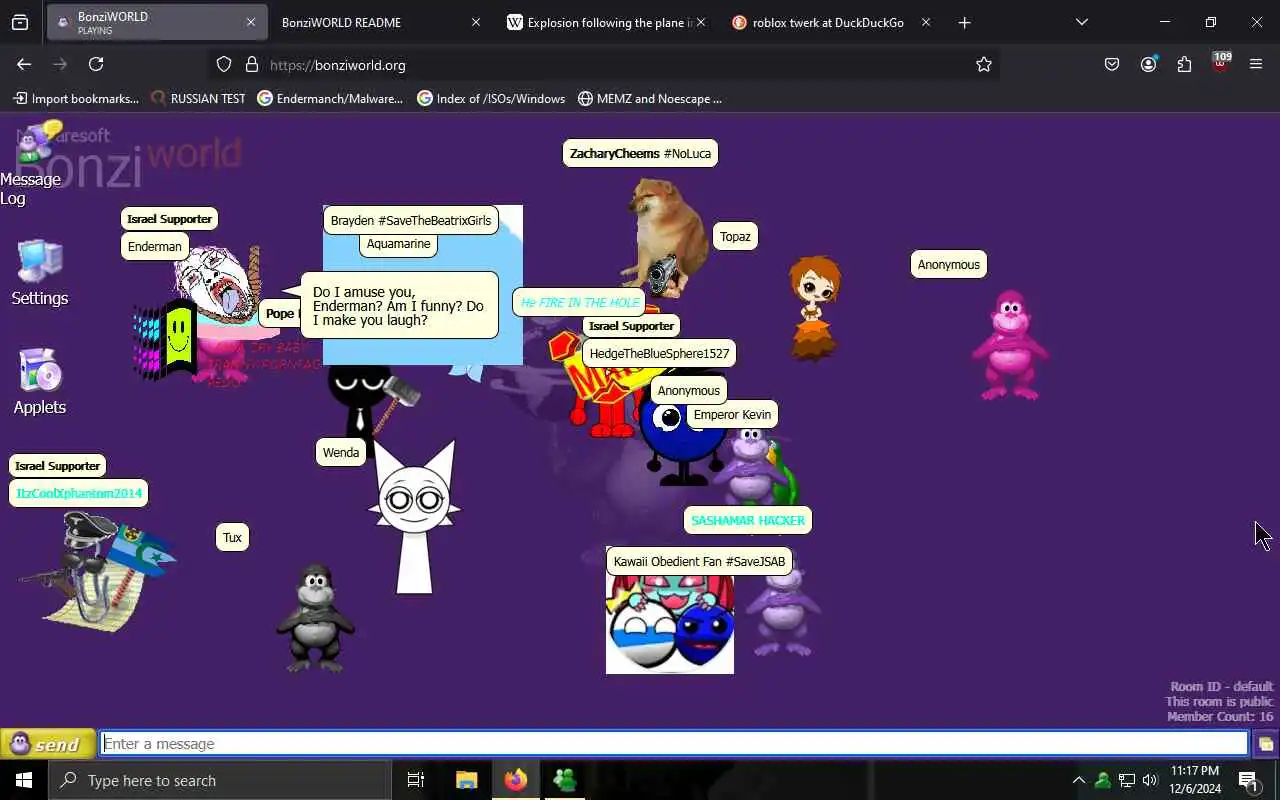
Task: Show hidden system tray icons
Action: tap(1078, 780)
